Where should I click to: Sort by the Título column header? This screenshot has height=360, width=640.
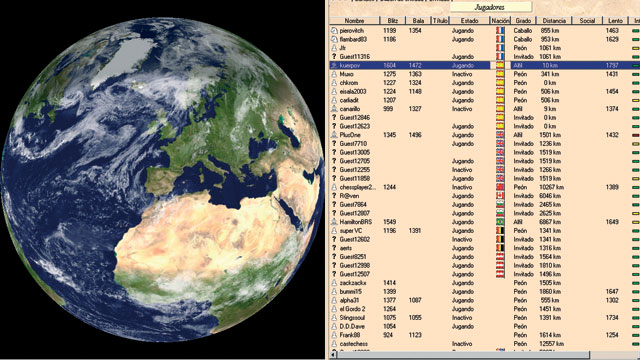(440, 20)
